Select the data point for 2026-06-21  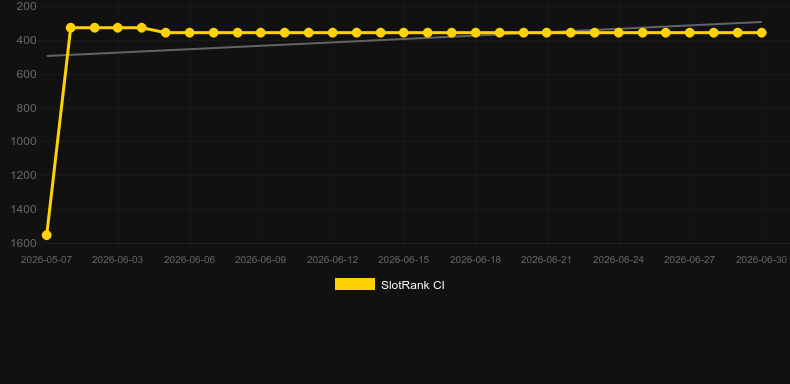coord(547,33)
